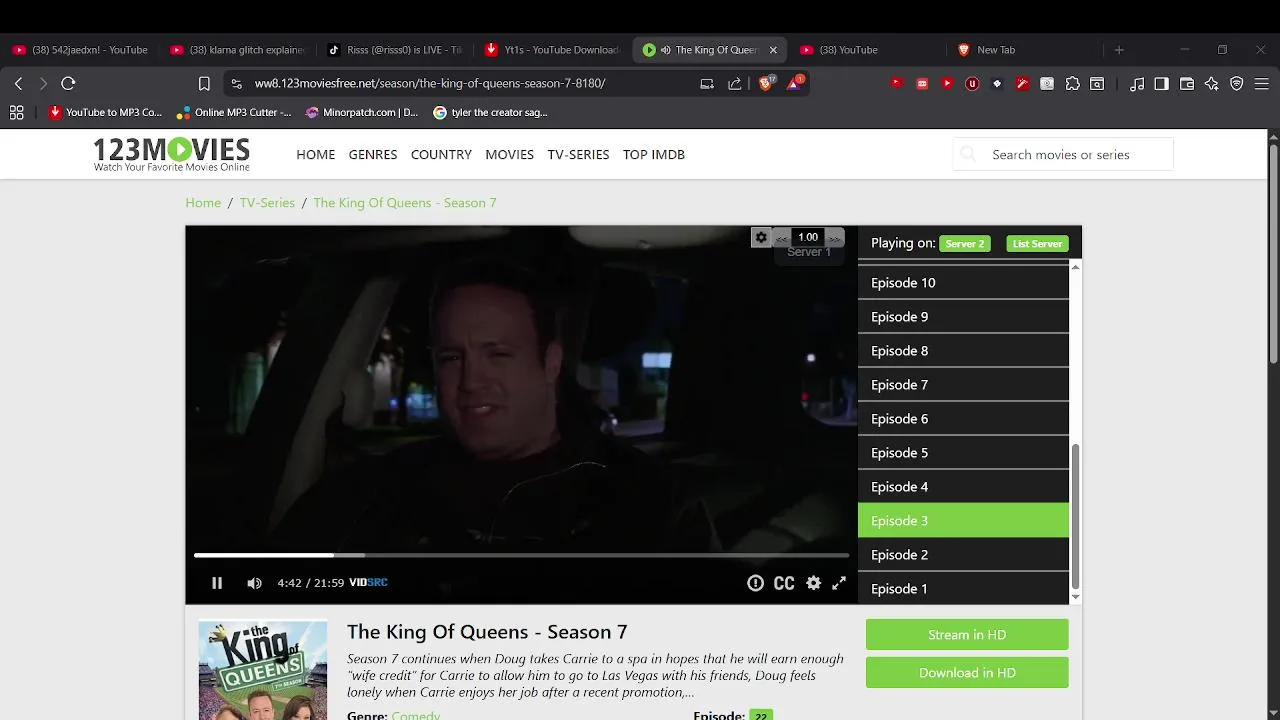Toggle closed captions CC in player
Image resolution: width=1280 pixels, height=720 pixels.
coord(784,583)
